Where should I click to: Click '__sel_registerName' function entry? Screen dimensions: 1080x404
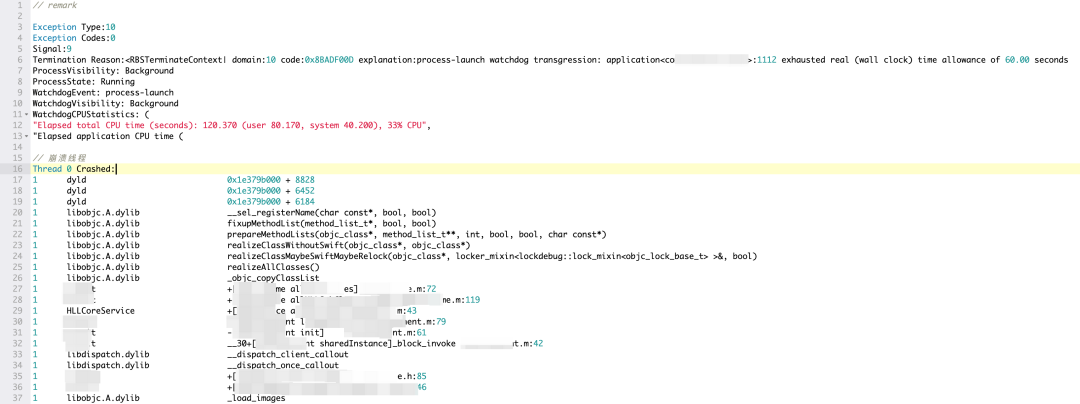point(331,213)
